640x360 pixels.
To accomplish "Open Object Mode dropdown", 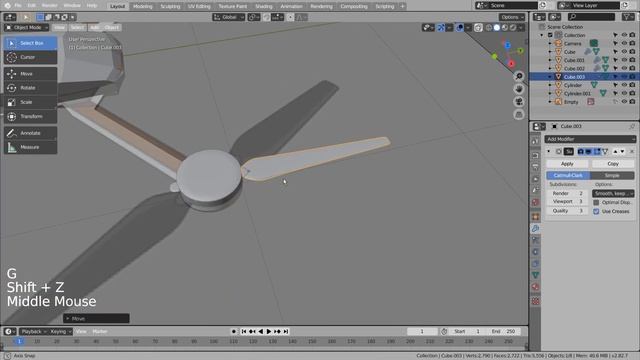I will pyautogui.click(x=27, y=27).
